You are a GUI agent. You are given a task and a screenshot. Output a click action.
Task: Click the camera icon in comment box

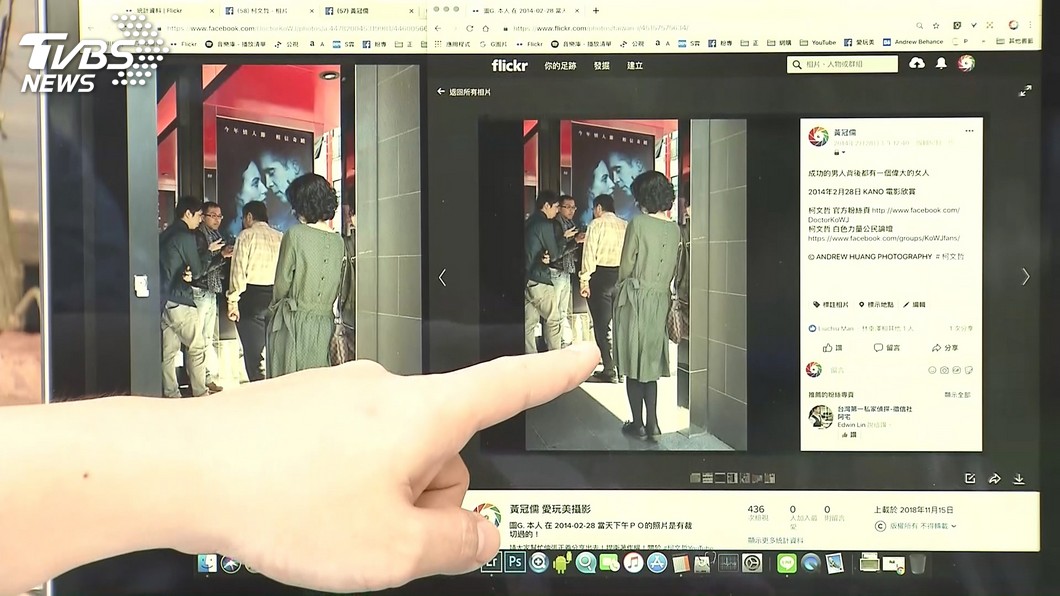(x=944, y=370)
